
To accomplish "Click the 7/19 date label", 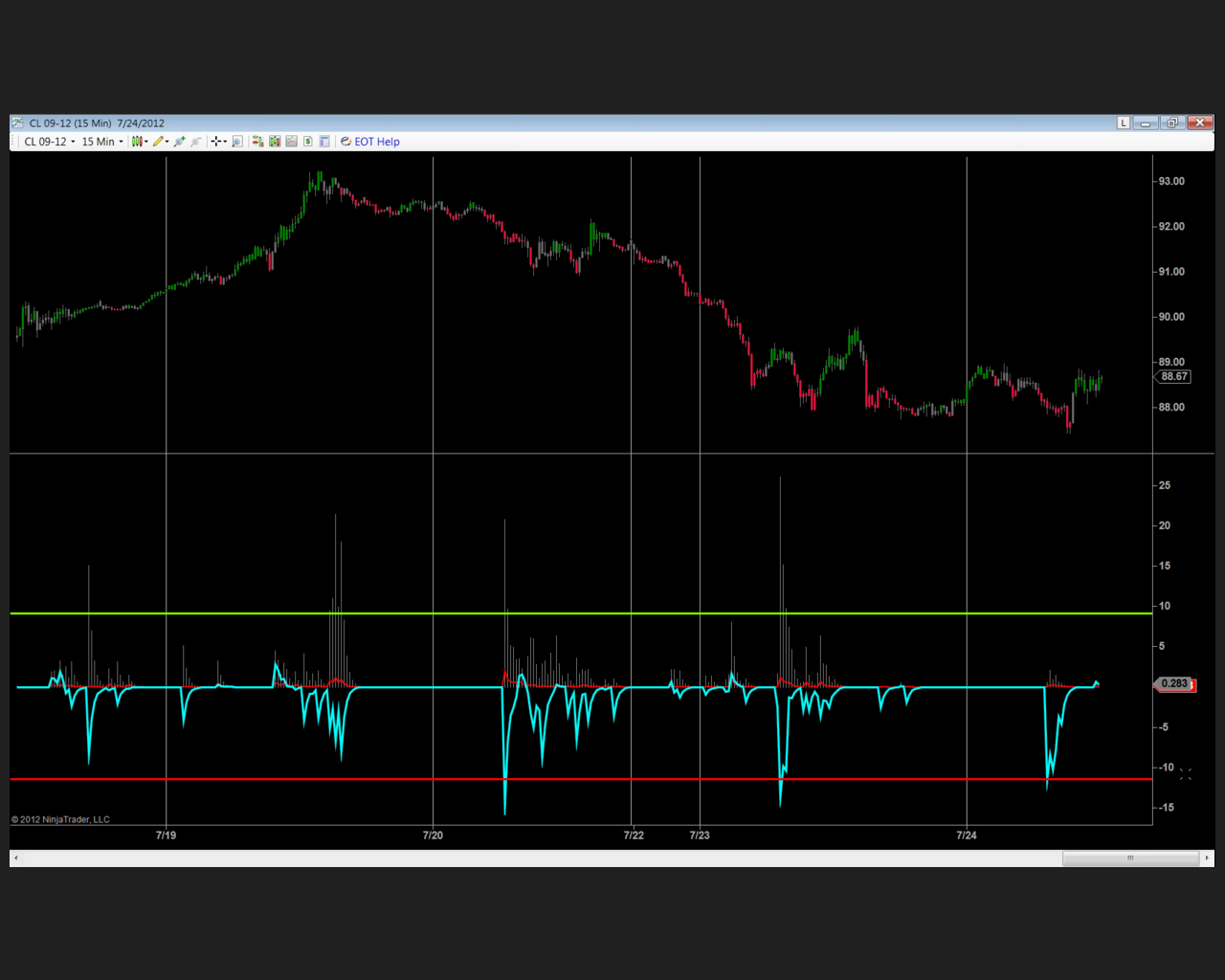I will click(167, 835).
